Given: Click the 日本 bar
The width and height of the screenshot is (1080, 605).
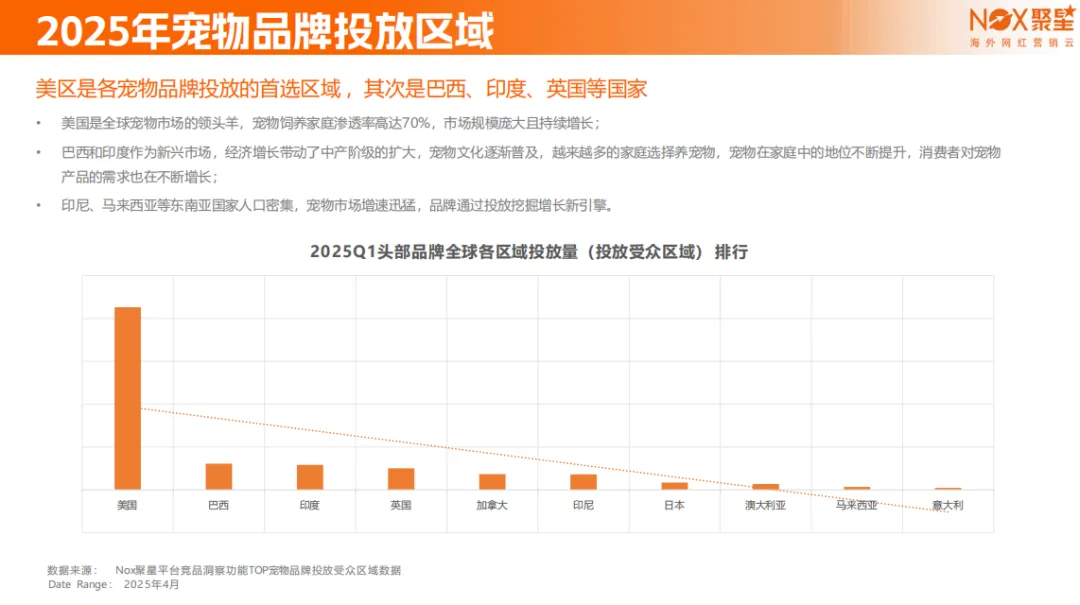Looking at the screenshot, I should pos(674,486).
